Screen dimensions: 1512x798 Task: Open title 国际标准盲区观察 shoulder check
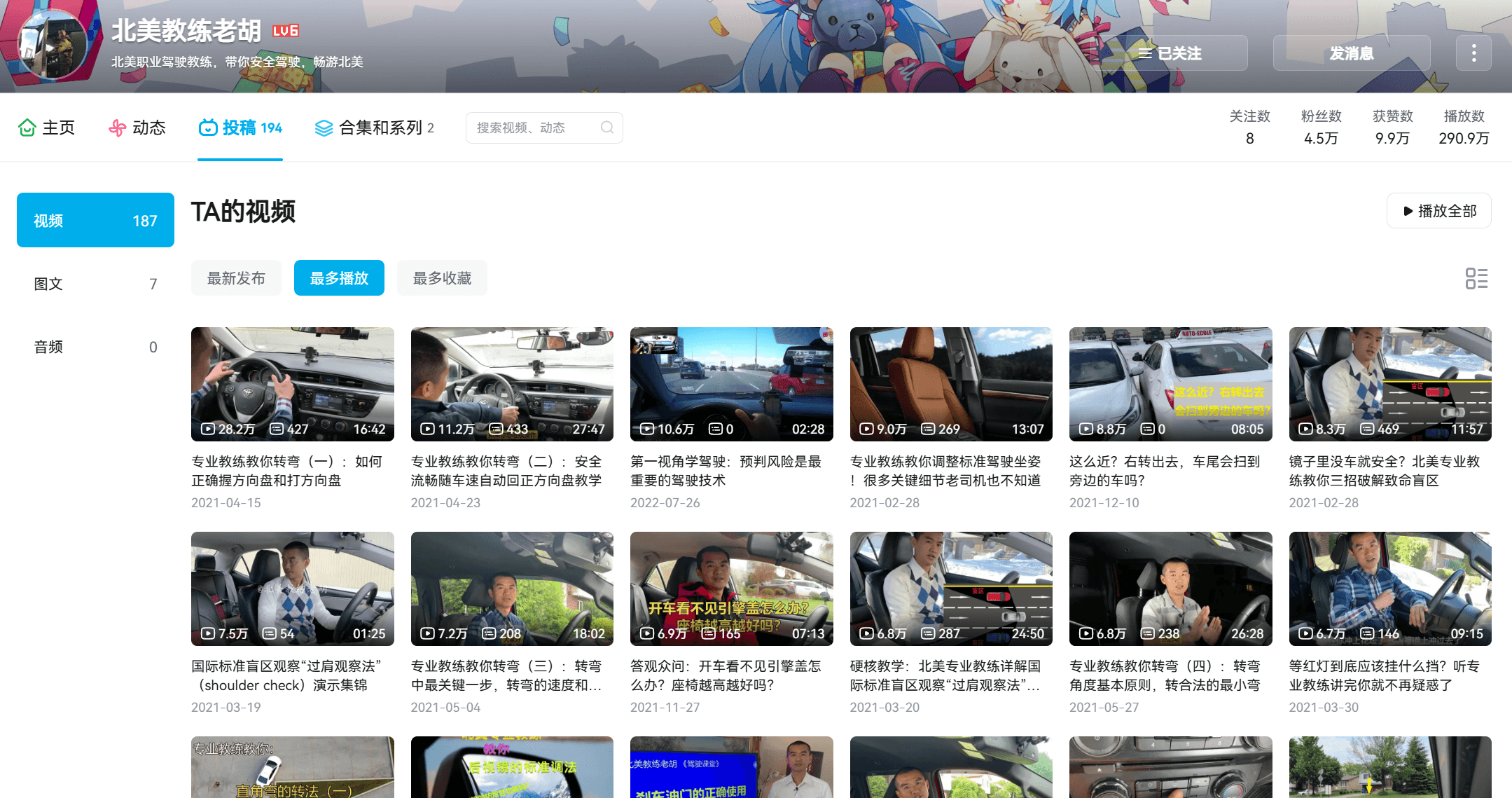pyautogui.click(x=286, y=675)
